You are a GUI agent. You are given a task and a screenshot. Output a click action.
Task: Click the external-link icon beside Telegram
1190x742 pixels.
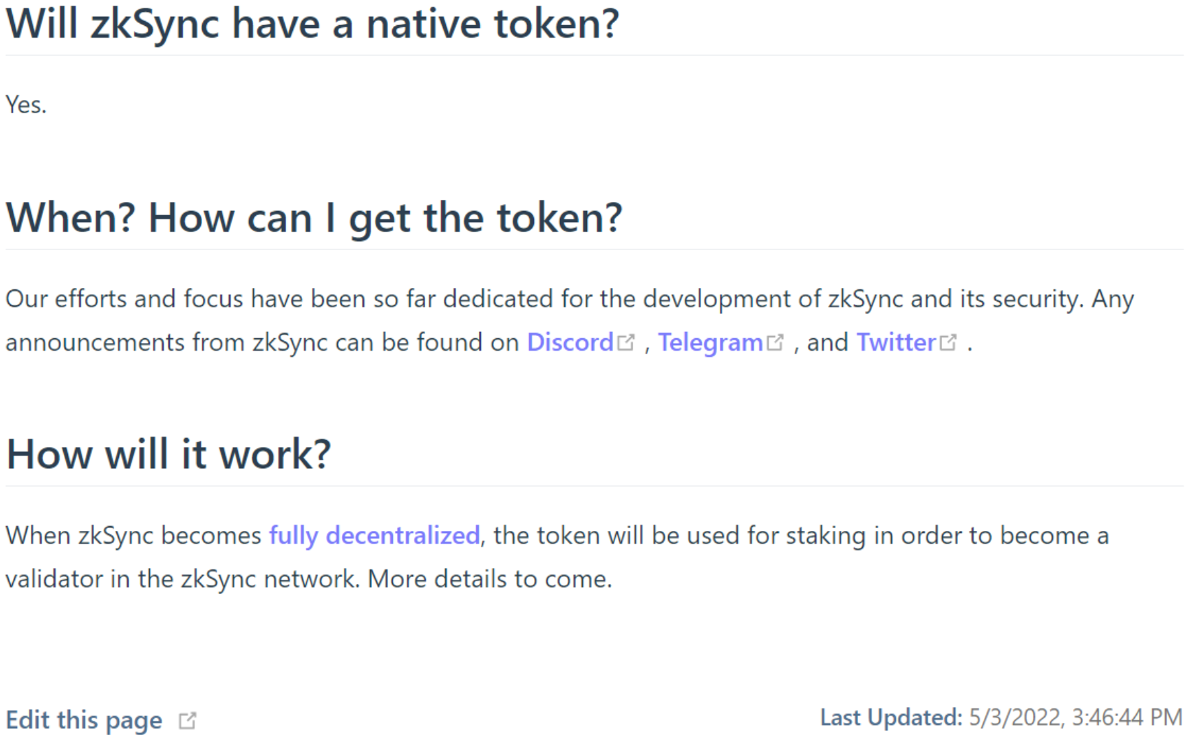point(775,343)
